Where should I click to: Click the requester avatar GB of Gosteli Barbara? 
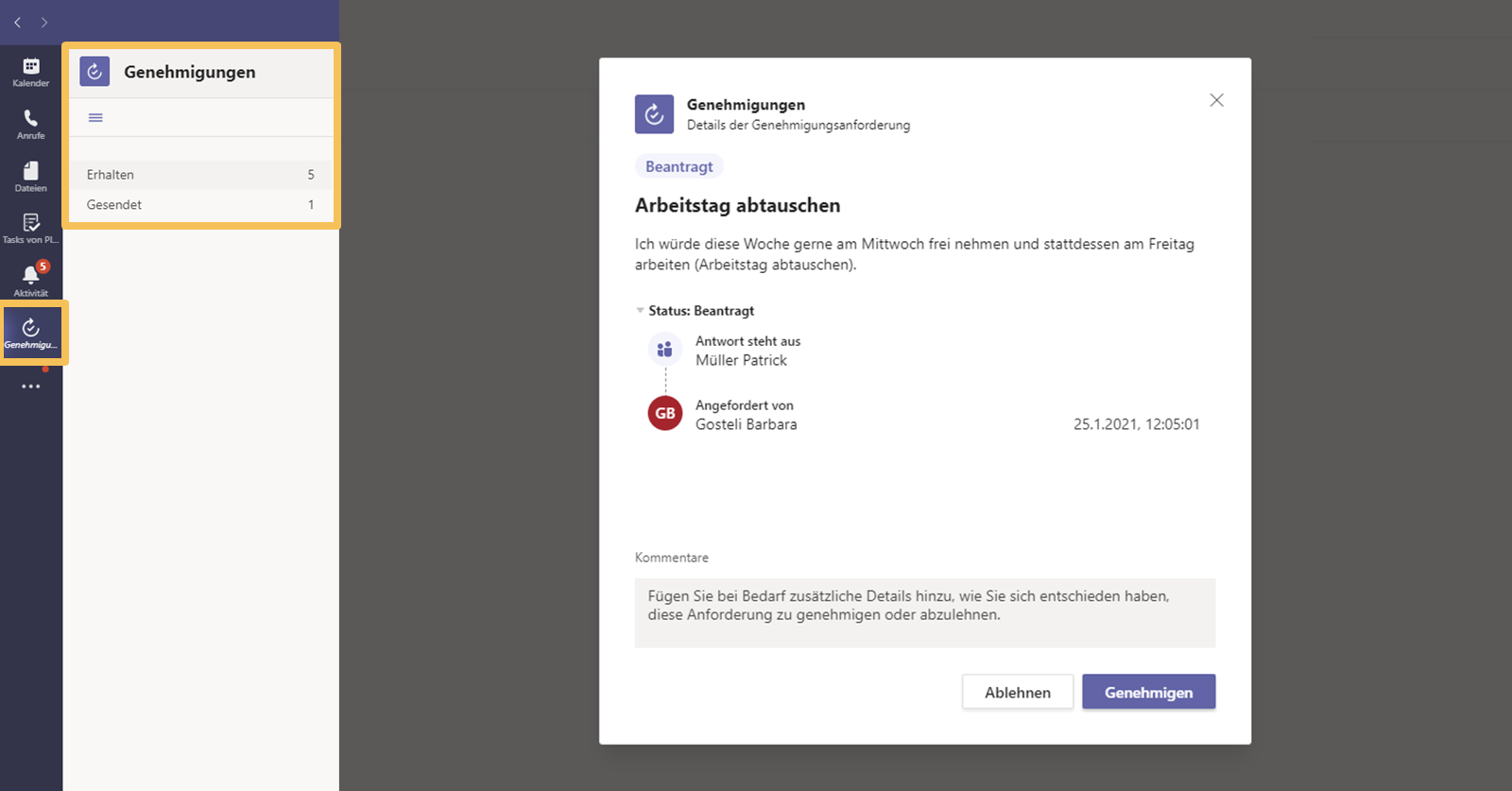664,413
